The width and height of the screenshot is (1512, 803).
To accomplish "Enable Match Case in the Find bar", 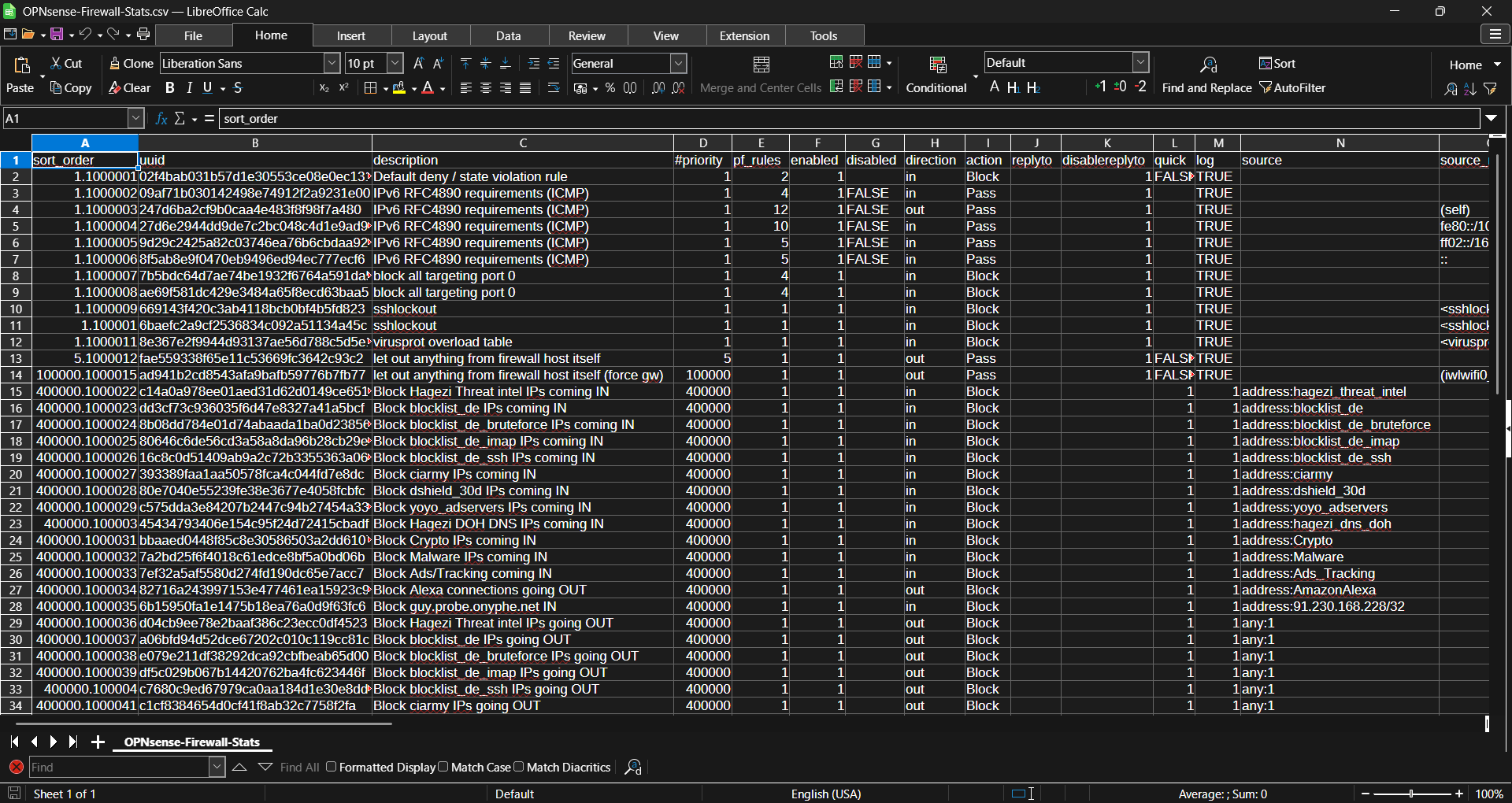I will (443, 767).
